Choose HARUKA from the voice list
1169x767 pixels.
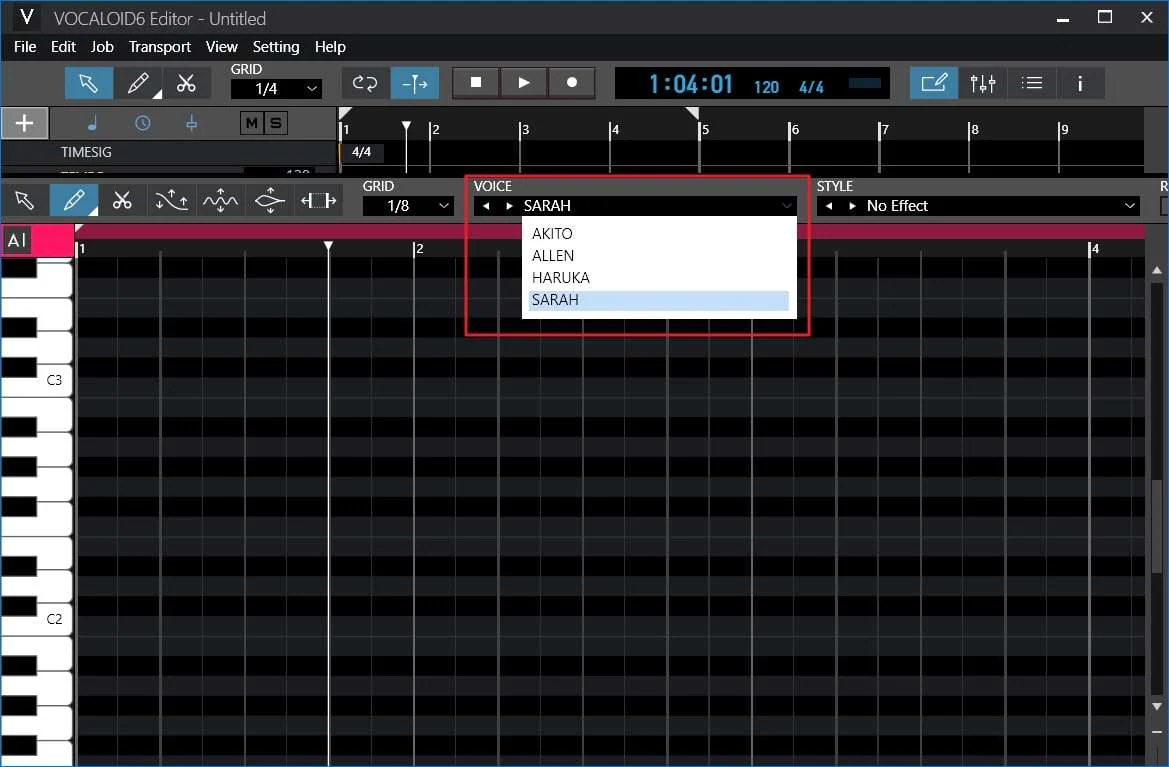tap(561, 278)
